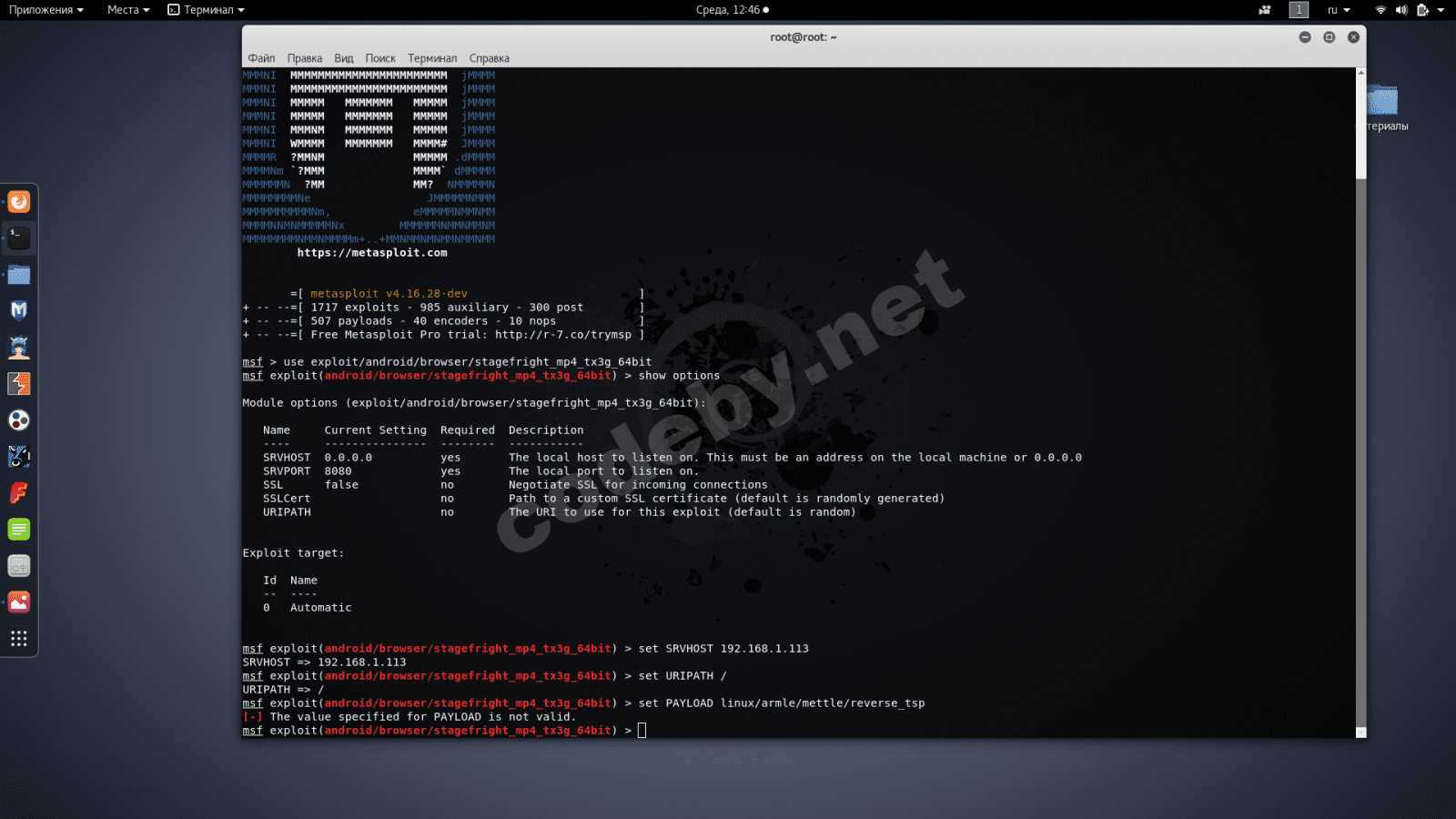Click the false setting in the SSL row
1456x819 pixels.
341,485
